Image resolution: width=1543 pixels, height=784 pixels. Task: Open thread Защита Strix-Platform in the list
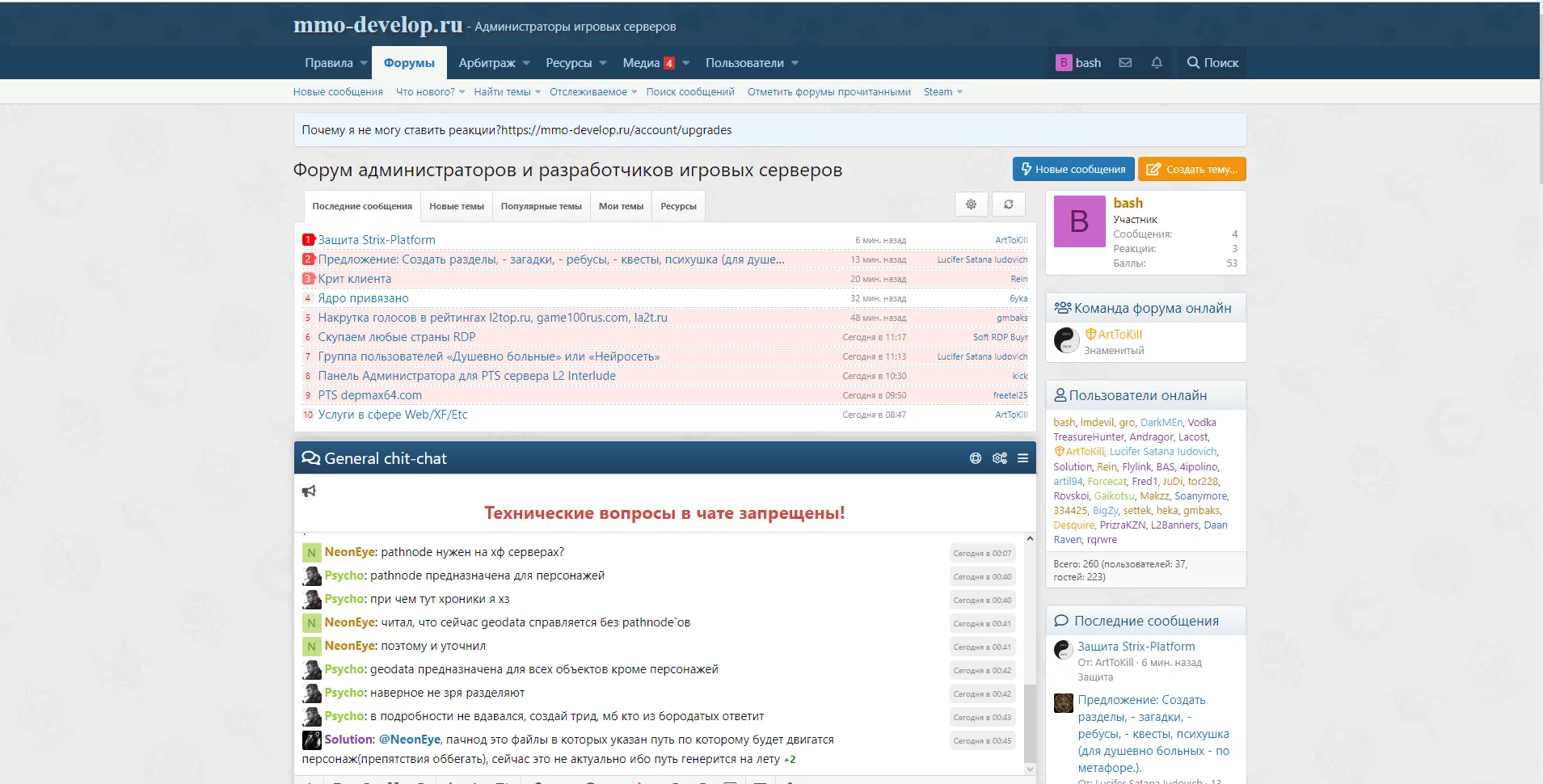tap(377, 240)
